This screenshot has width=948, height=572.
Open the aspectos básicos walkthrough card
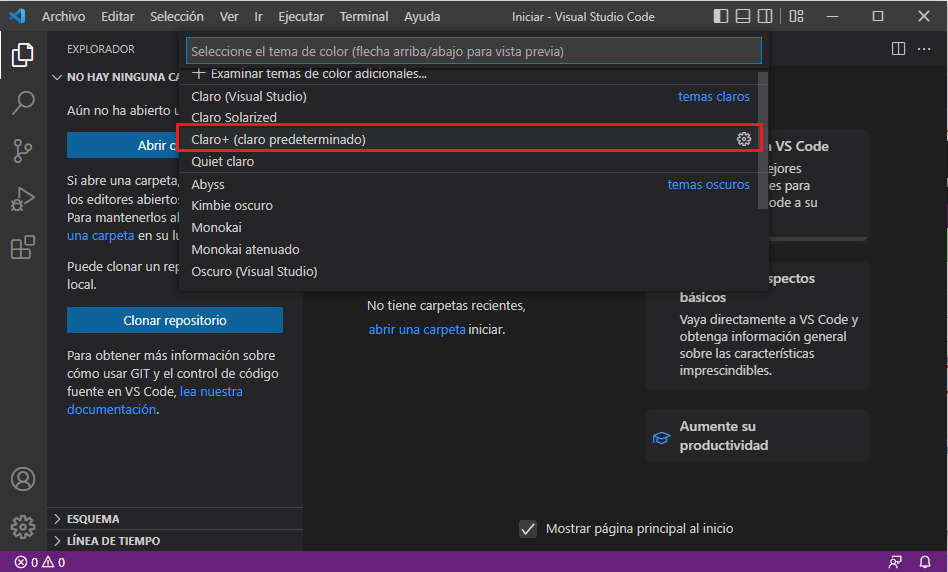[757, 325]
